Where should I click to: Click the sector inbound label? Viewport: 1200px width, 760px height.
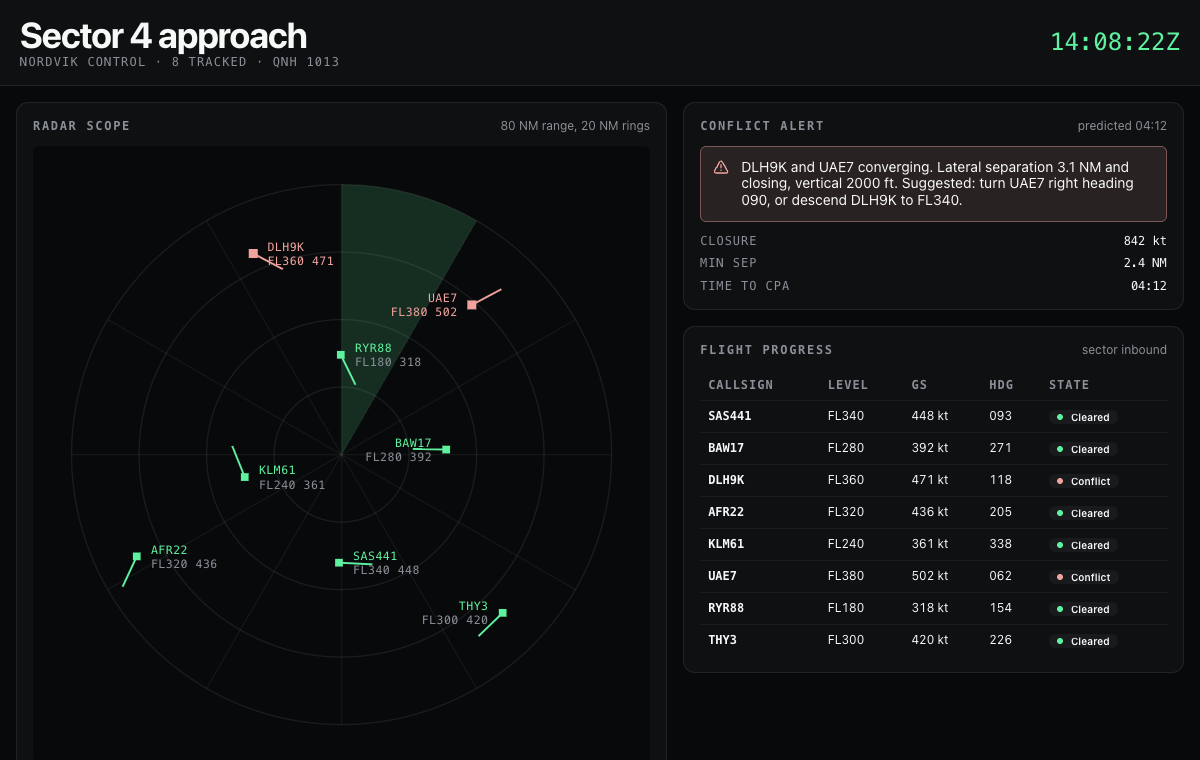[x=1124, y=350]
